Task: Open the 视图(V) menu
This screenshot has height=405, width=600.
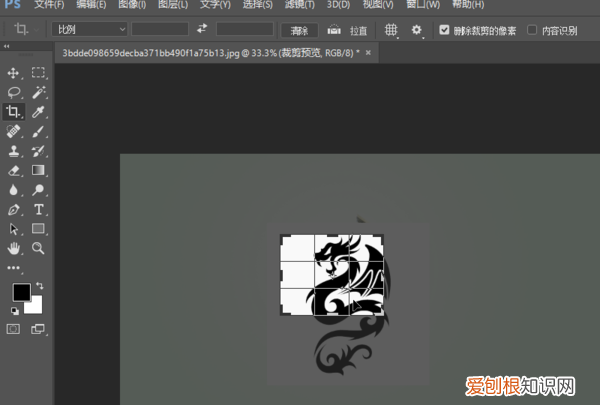Action: 378,5
